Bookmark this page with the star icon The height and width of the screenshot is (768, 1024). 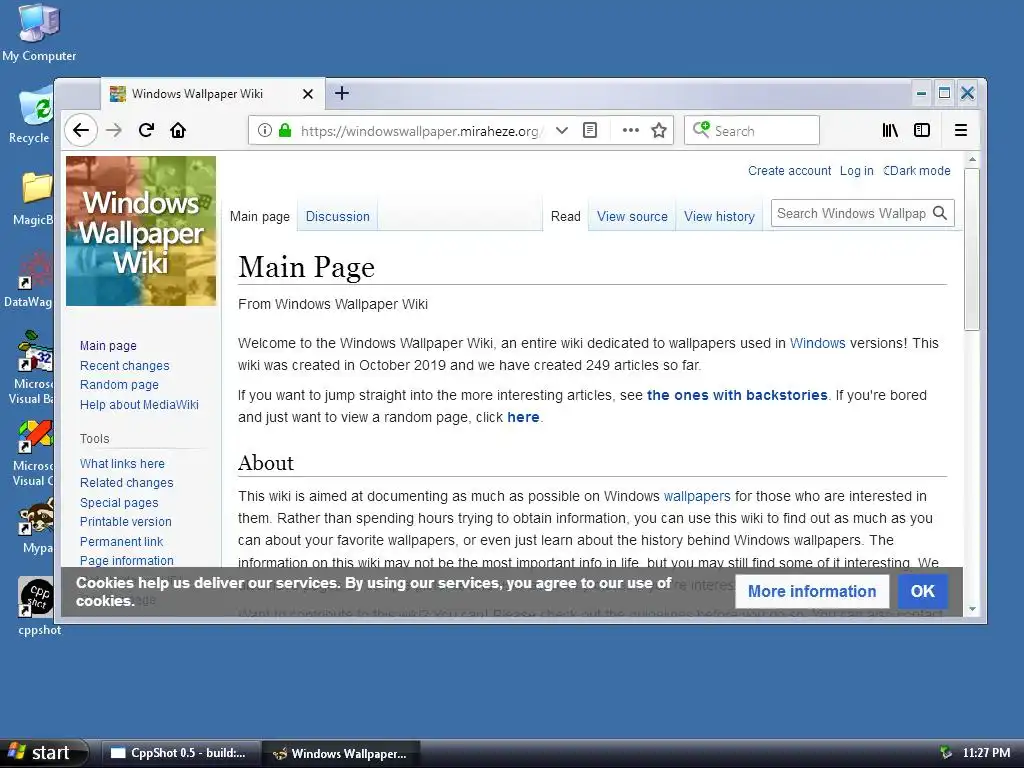(x=659, y=131)
